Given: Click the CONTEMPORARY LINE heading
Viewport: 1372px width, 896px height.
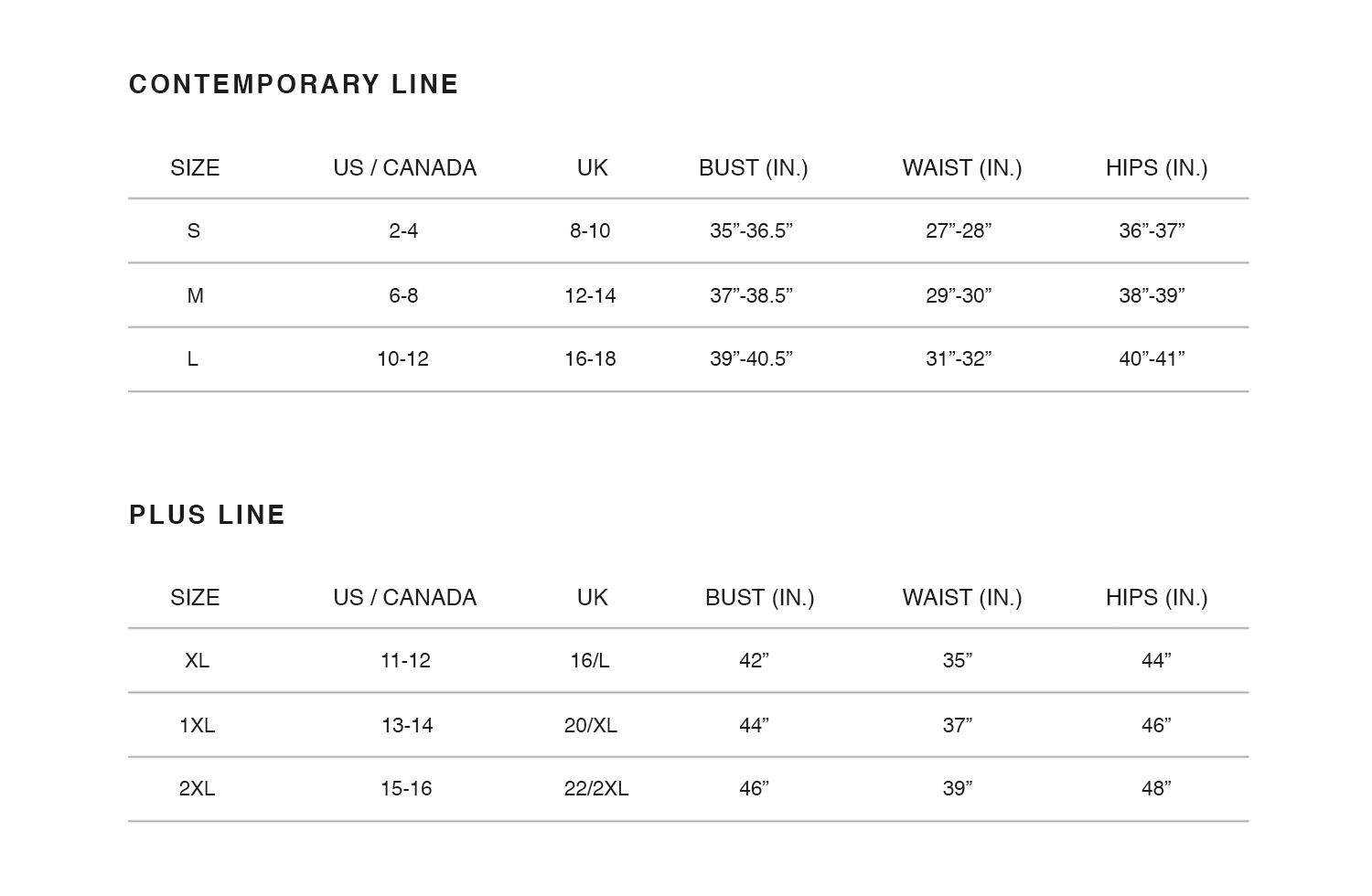Looking at the screenshot, I should point(294,84).
